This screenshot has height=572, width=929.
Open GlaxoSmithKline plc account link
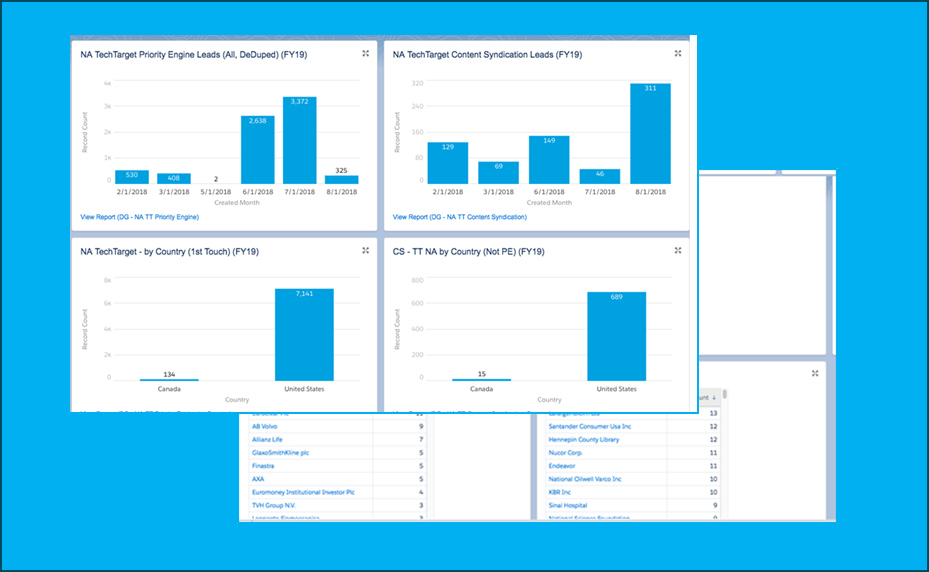280,452
